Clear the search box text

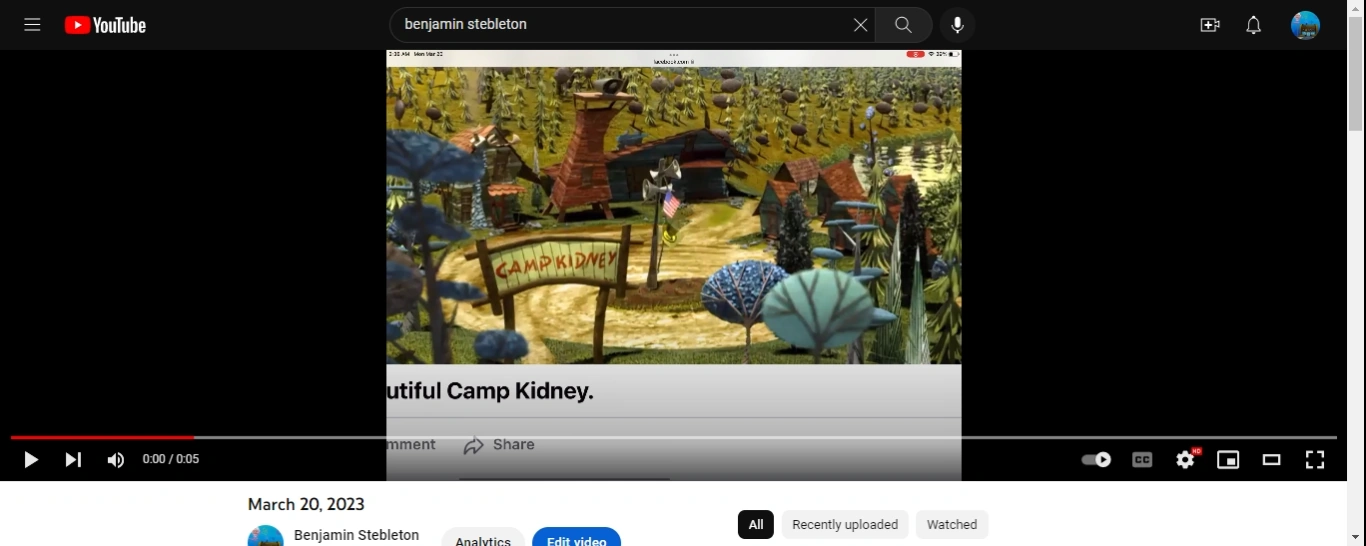point(860,25)
